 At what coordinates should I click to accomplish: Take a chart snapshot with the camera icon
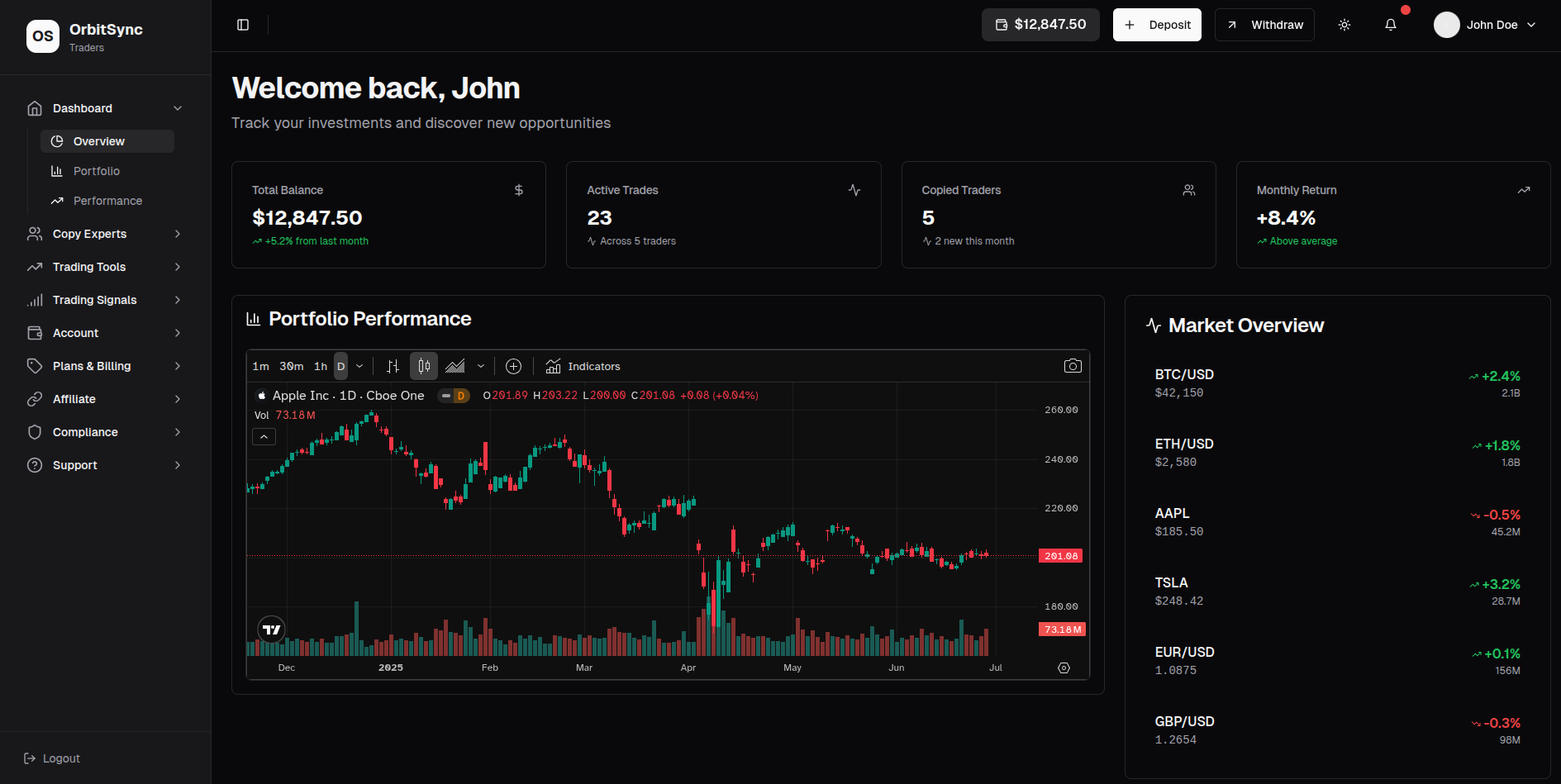[1073, 365]
